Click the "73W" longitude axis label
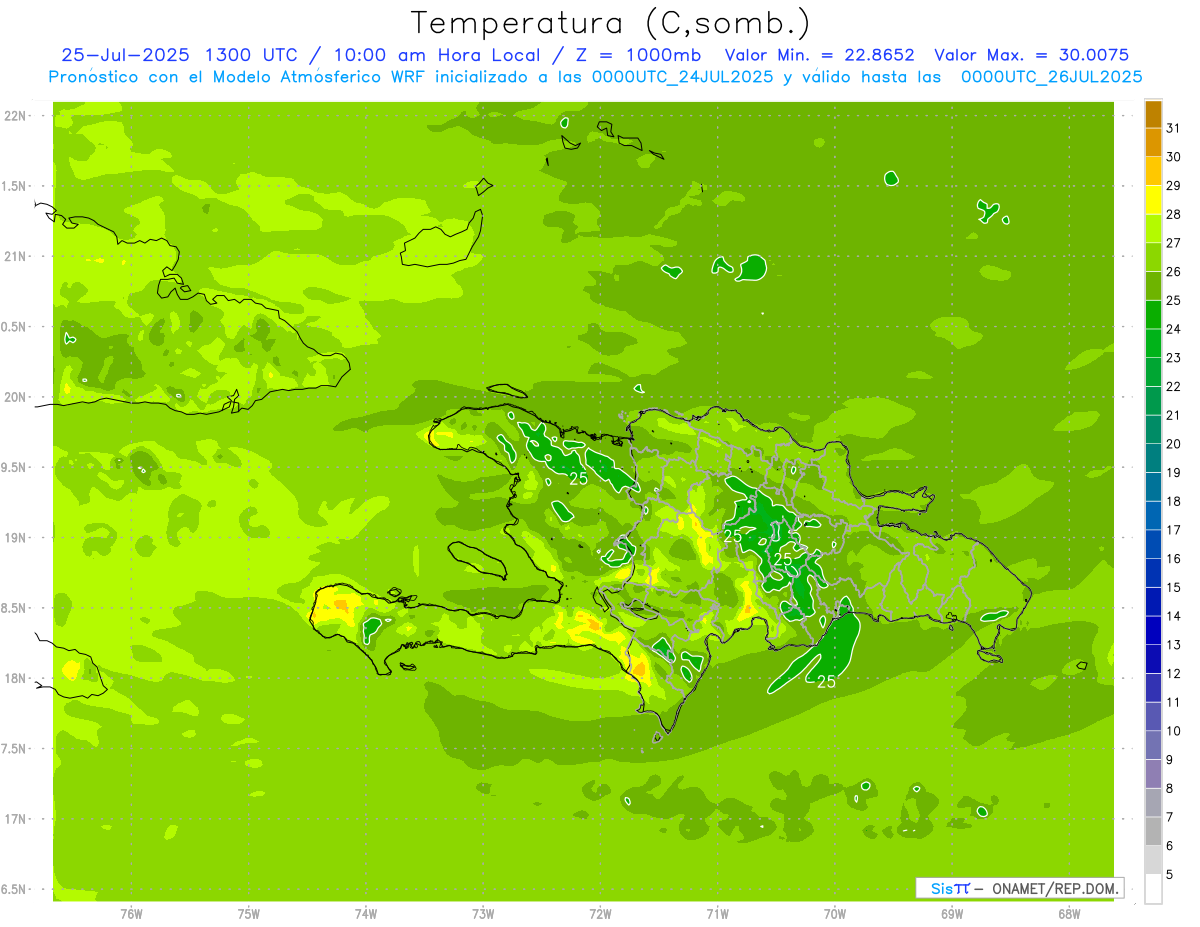 click(x=483, y=914)
